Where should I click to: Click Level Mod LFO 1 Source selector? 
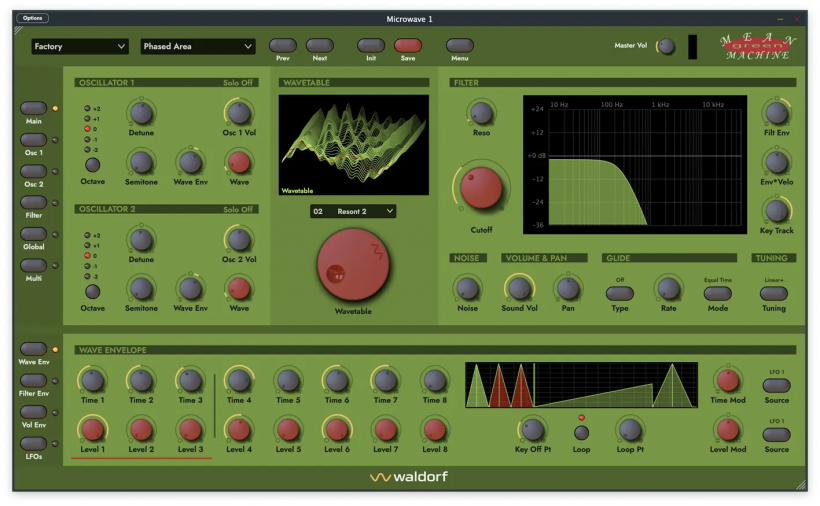(777, 435)
